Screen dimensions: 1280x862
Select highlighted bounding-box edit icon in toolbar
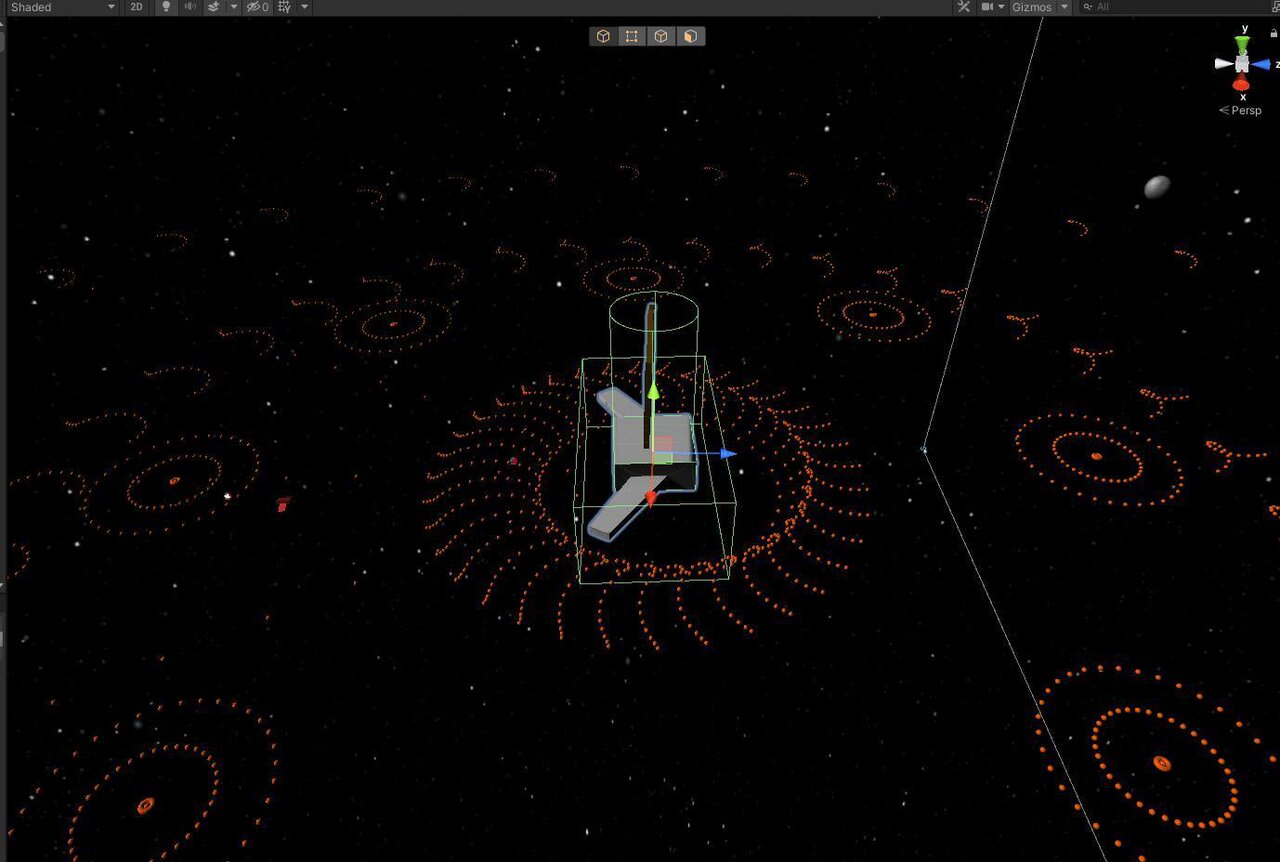click(x=632, y=36)
